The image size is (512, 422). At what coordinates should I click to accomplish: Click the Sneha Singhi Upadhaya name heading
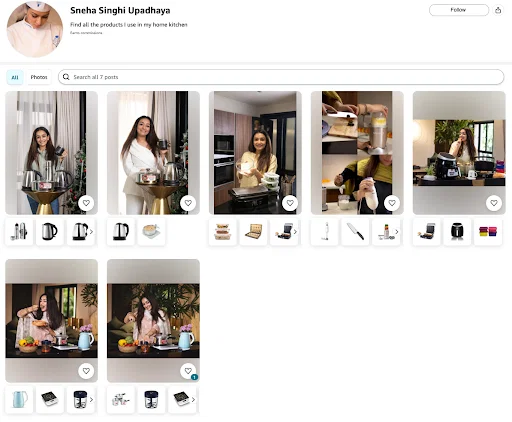pos(120,11)
